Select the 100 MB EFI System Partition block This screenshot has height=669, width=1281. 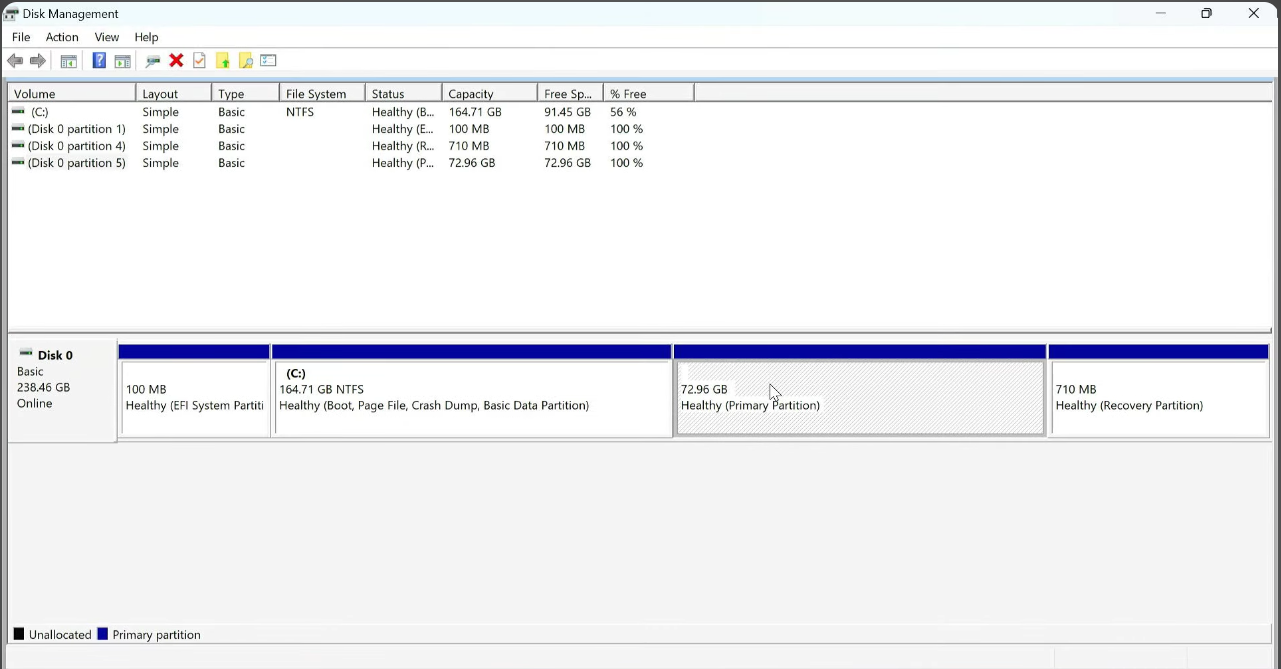click(194, 391)
